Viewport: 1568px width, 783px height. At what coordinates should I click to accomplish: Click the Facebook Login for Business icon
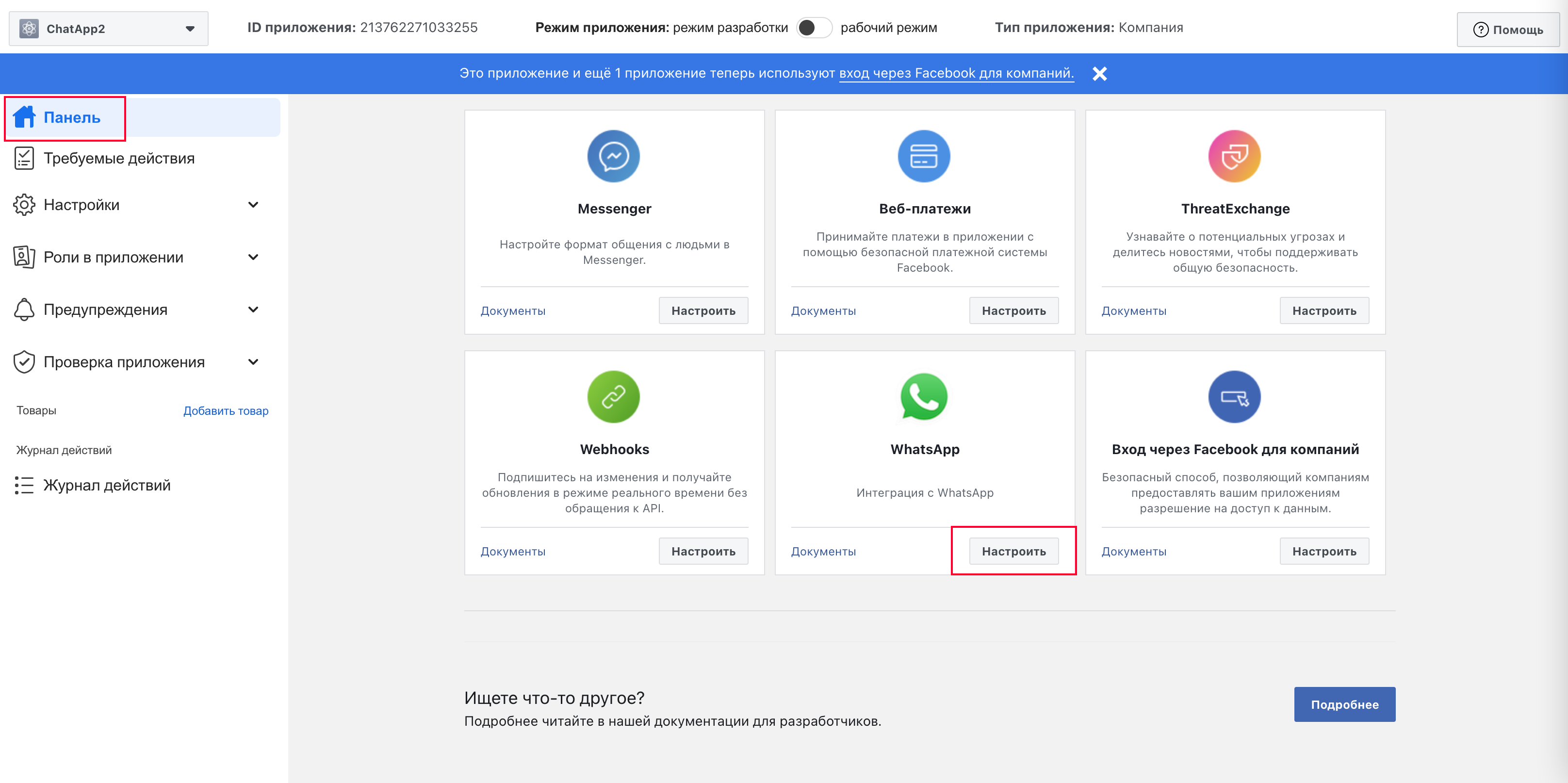1234,396
